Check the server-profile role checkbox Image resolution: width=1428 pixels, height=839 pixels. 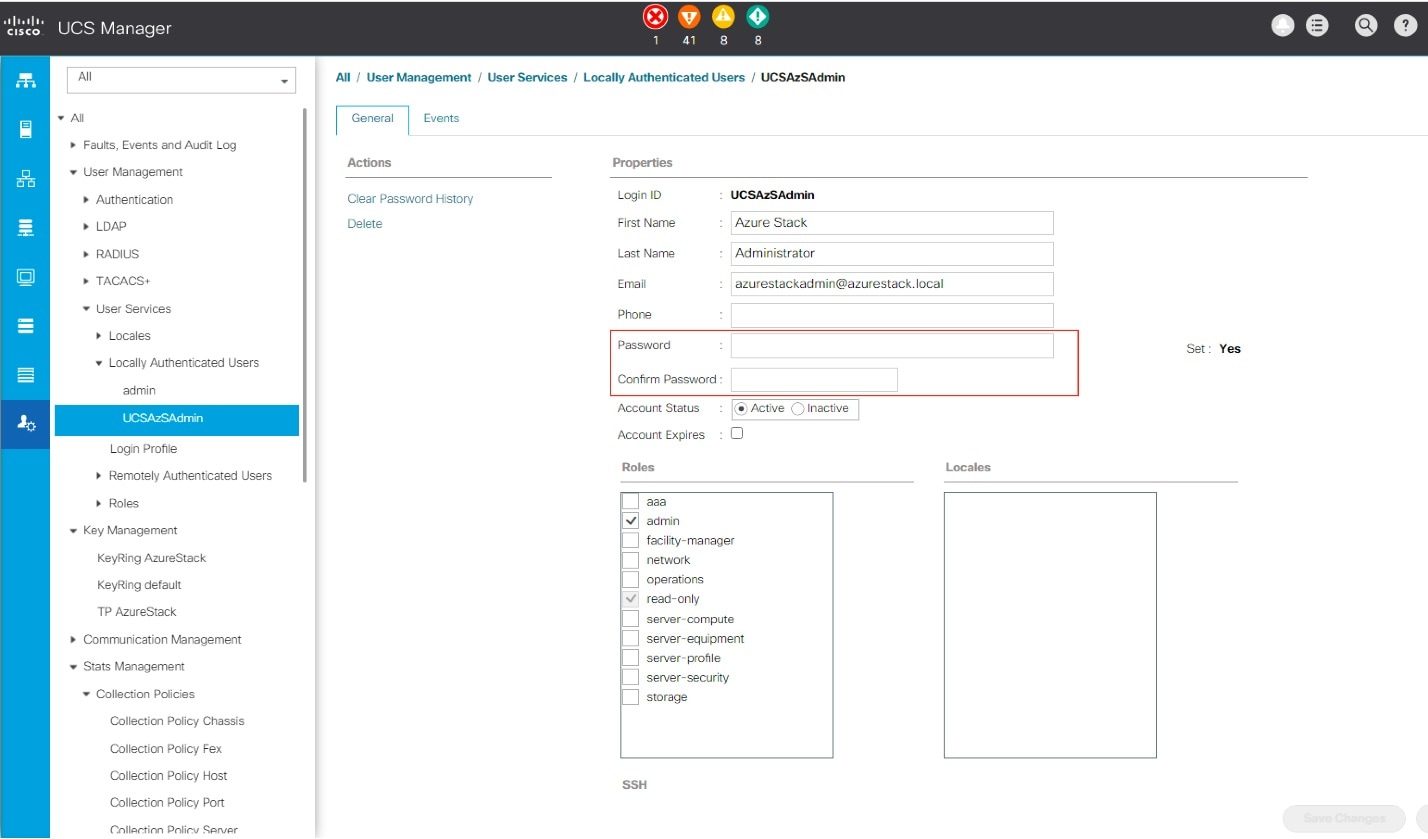tap(630, 658)
